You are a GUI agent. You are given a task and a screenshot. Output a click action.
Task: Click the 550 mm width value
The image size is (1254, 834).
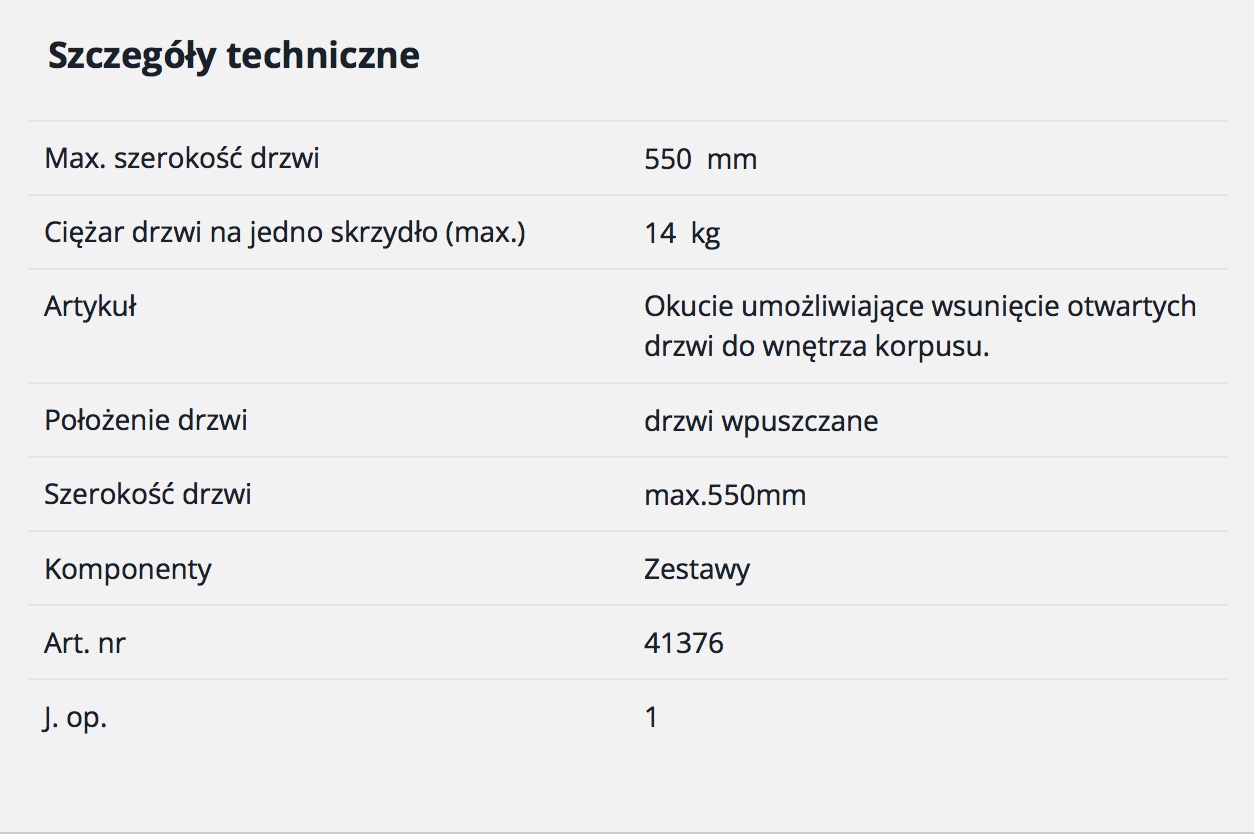tap(701, 159)
